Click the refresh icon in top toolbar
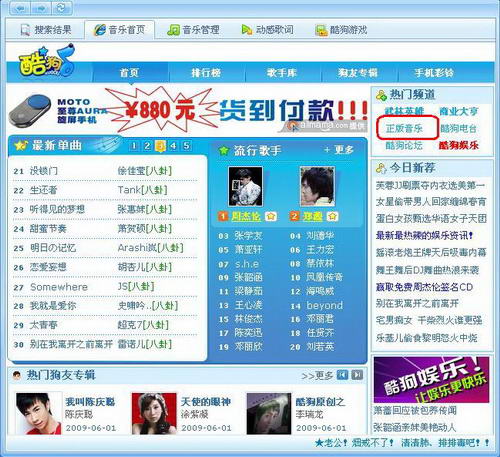Screen dimensions: 500x457 pos(61,8)
